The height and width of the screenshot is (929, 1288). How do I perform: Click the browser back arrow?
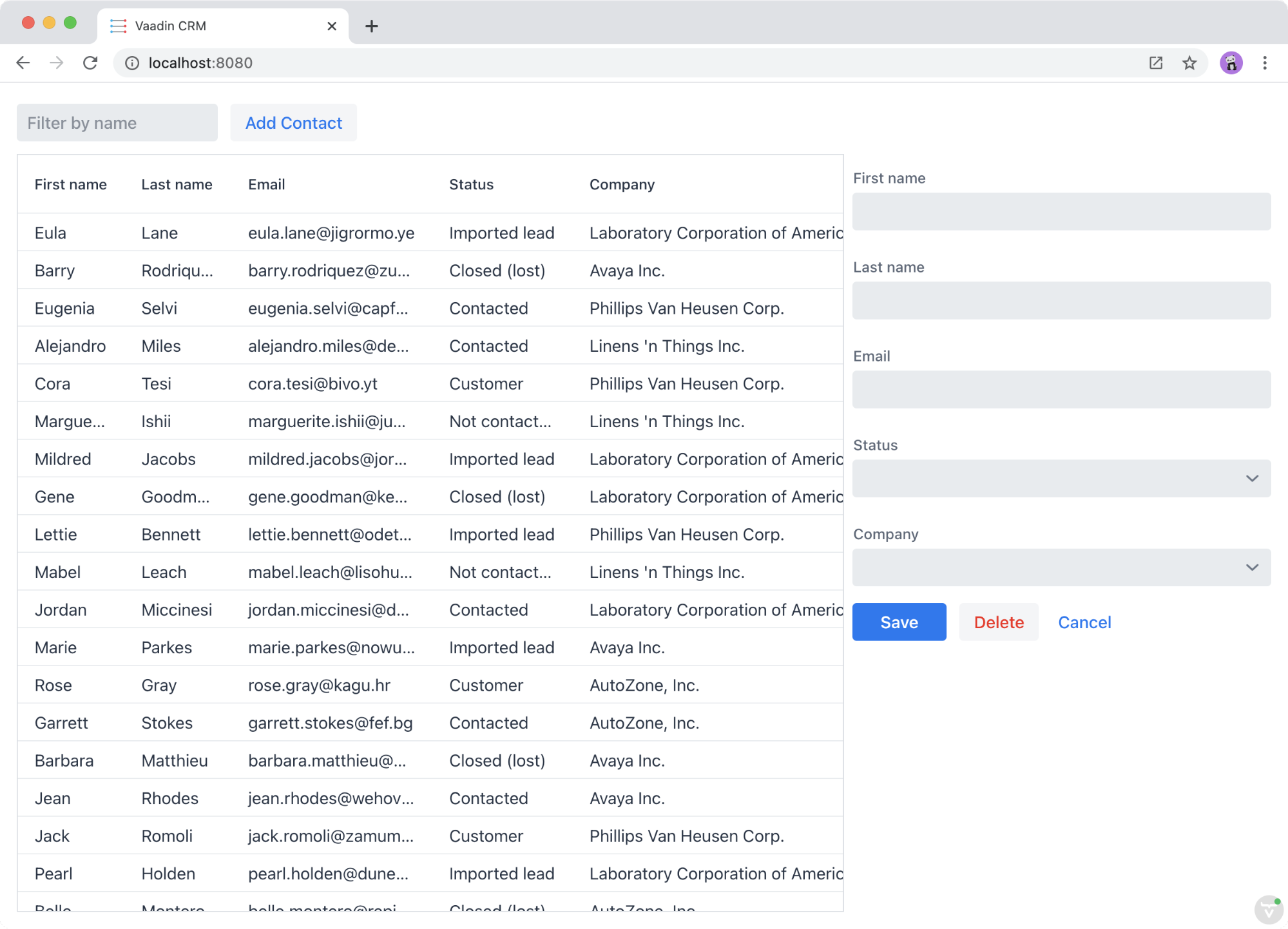tap(23, 62)
